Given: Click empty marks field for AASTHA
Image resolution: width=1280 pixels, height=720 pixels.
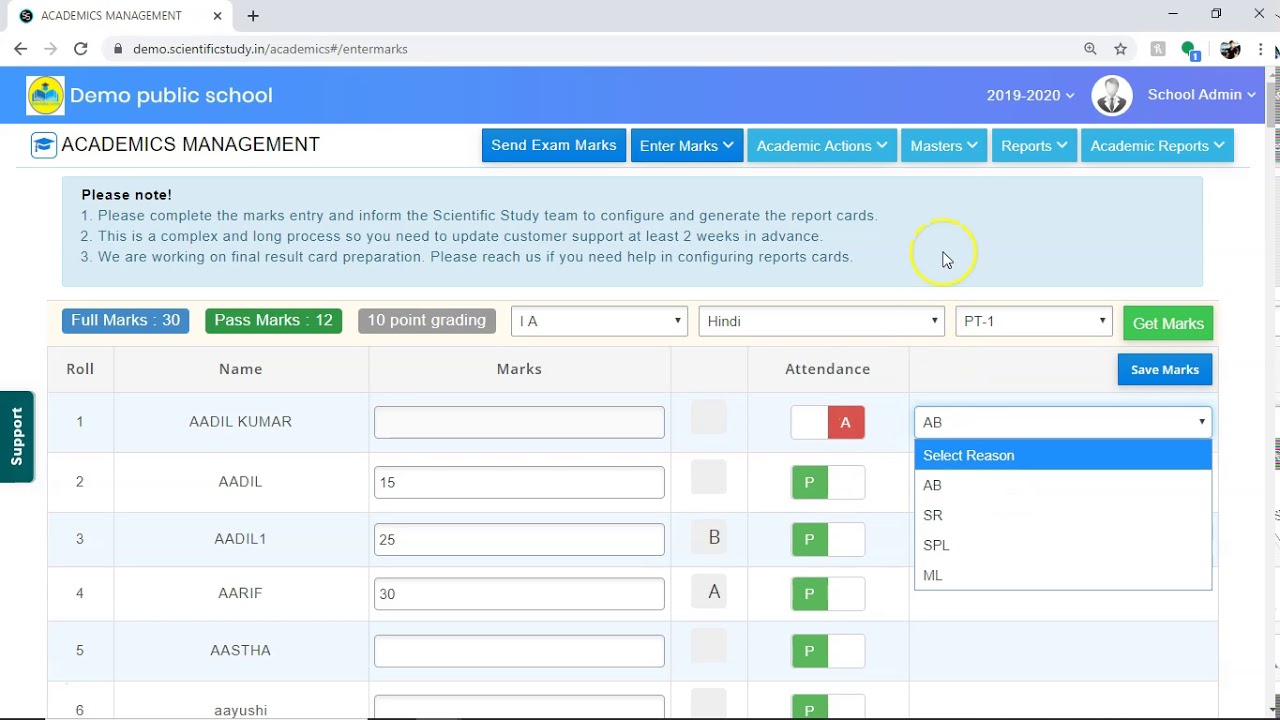Looking at the screenshot, I should click(x=519, y=650).
